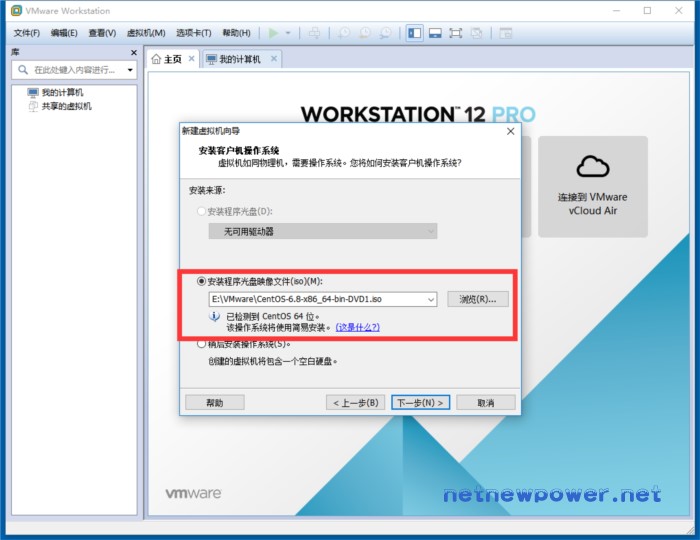Expand the ISO path combo box arrow

(x=431, y=299)
